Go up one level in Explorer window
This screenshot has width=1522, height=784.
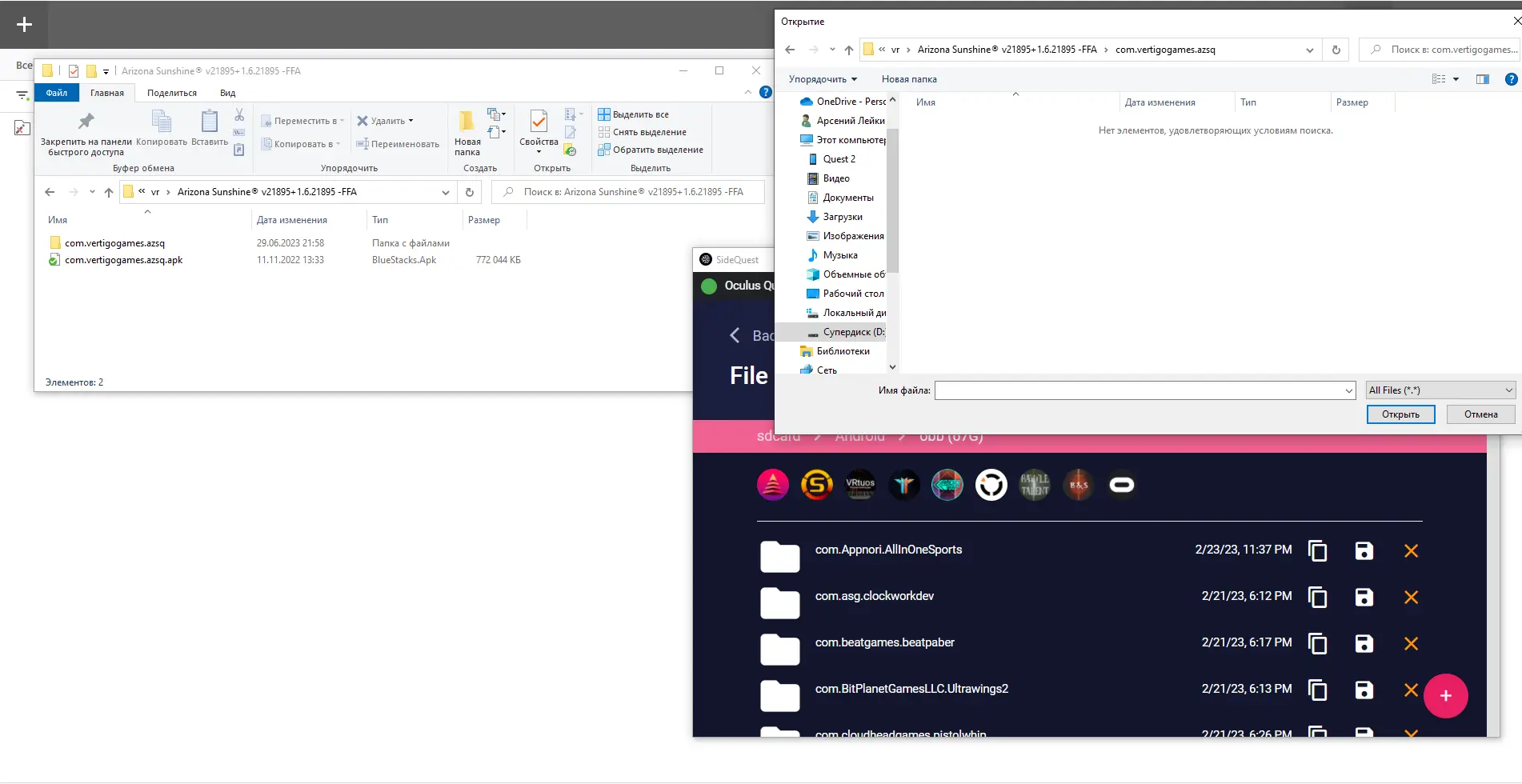coord(109,192)
